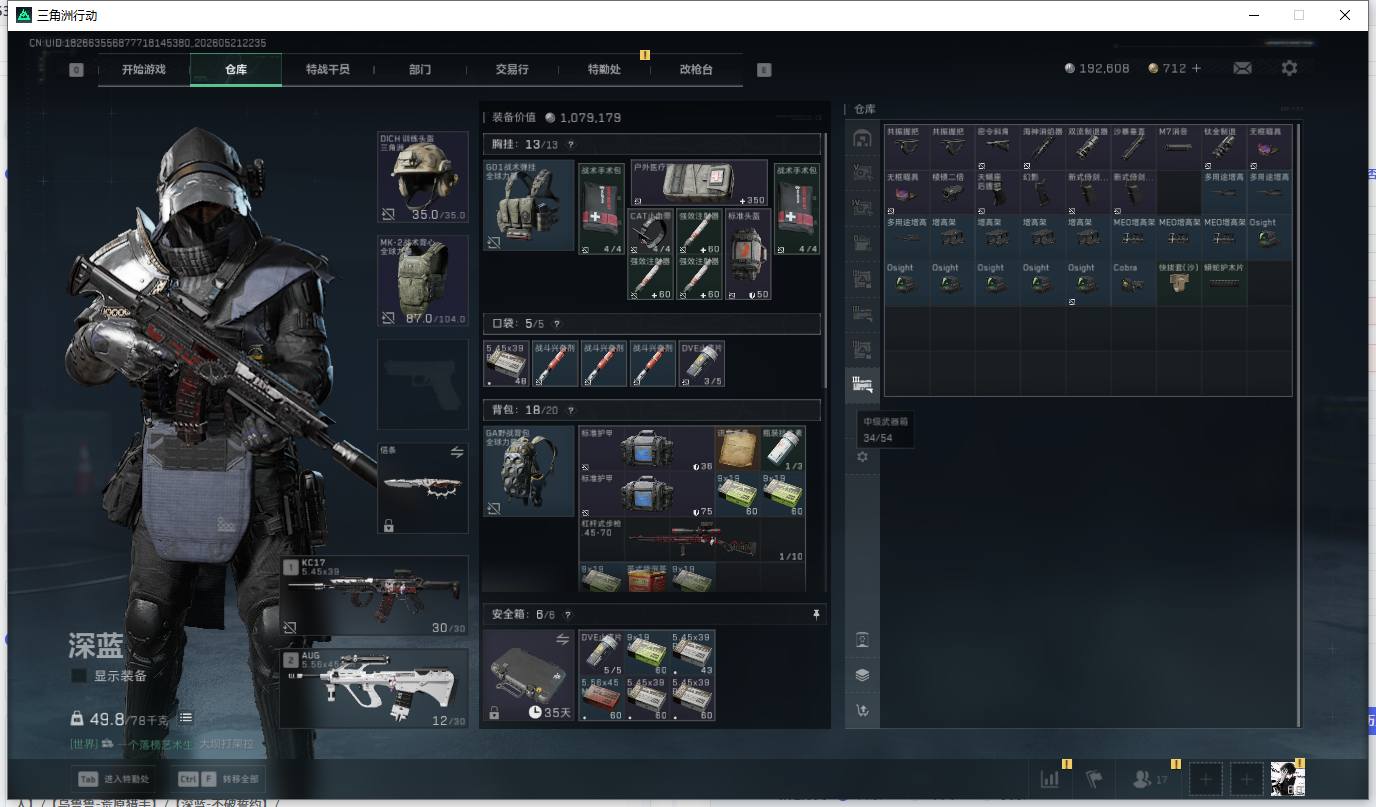Toggle the pin icon on the 安全箱 header
The image size is (1376, 807).
[816, 614]
